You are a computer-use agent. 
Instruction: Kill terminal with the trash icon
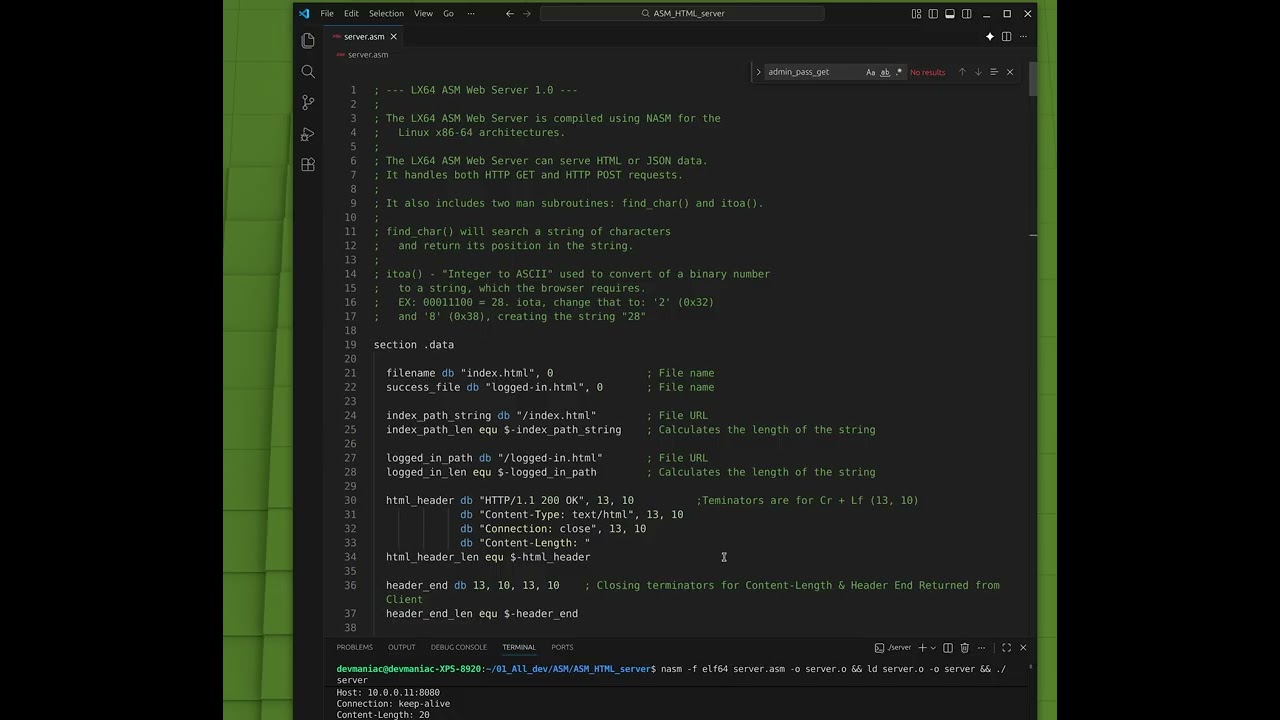[965, 648]
